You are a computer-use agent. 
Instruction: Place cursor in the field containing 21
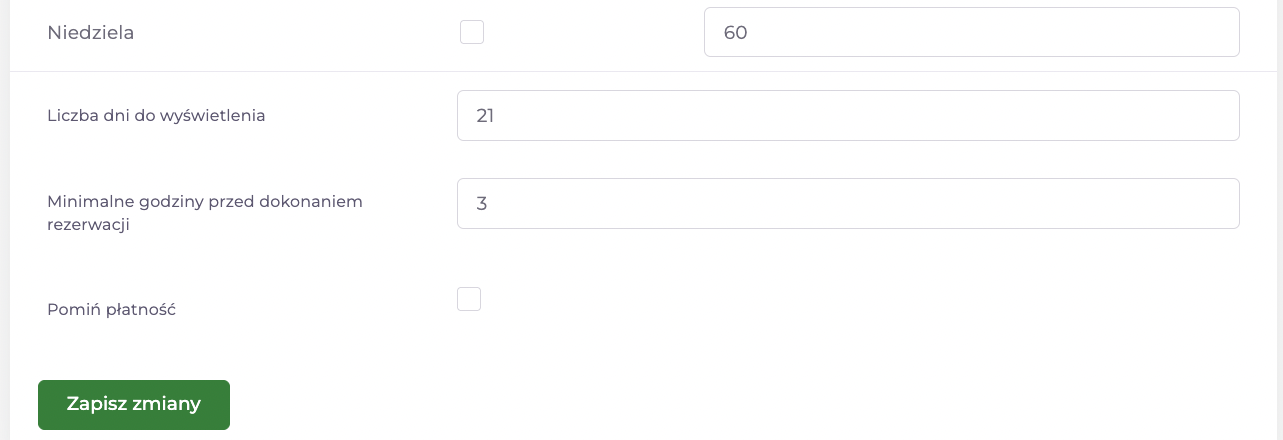(x=848, y=116)
